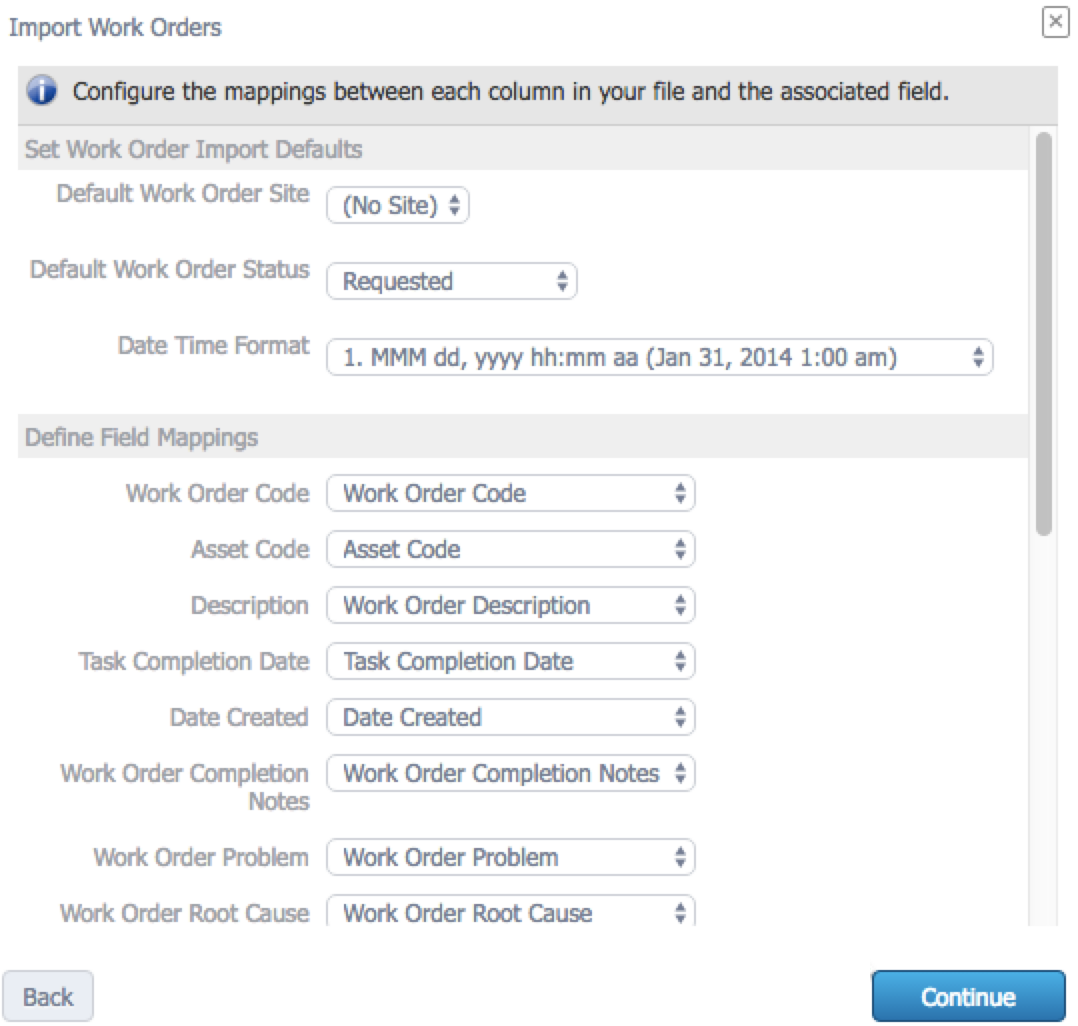
Task: Click the Set Work Order Import Defaults header
Action: (193, 149)
